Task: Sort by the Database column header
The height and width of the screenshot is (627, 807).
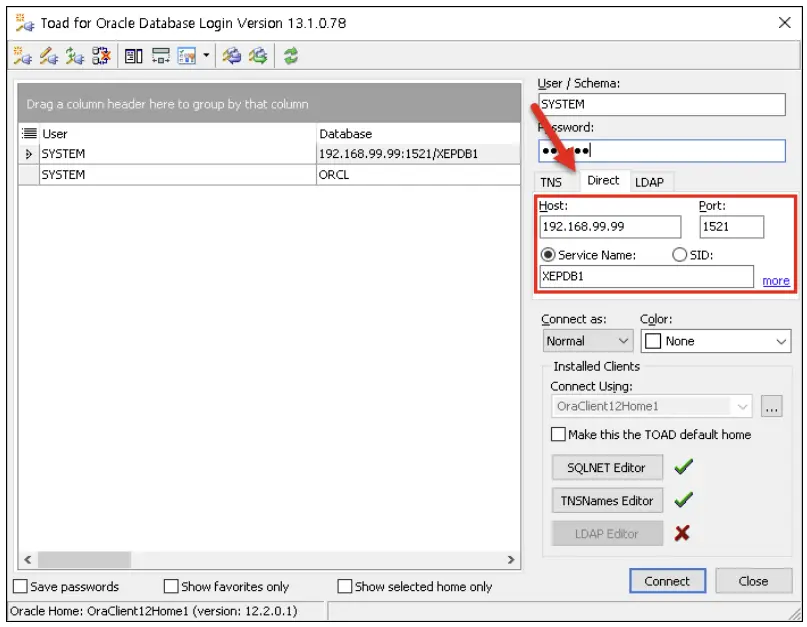Action: (418, 134)
